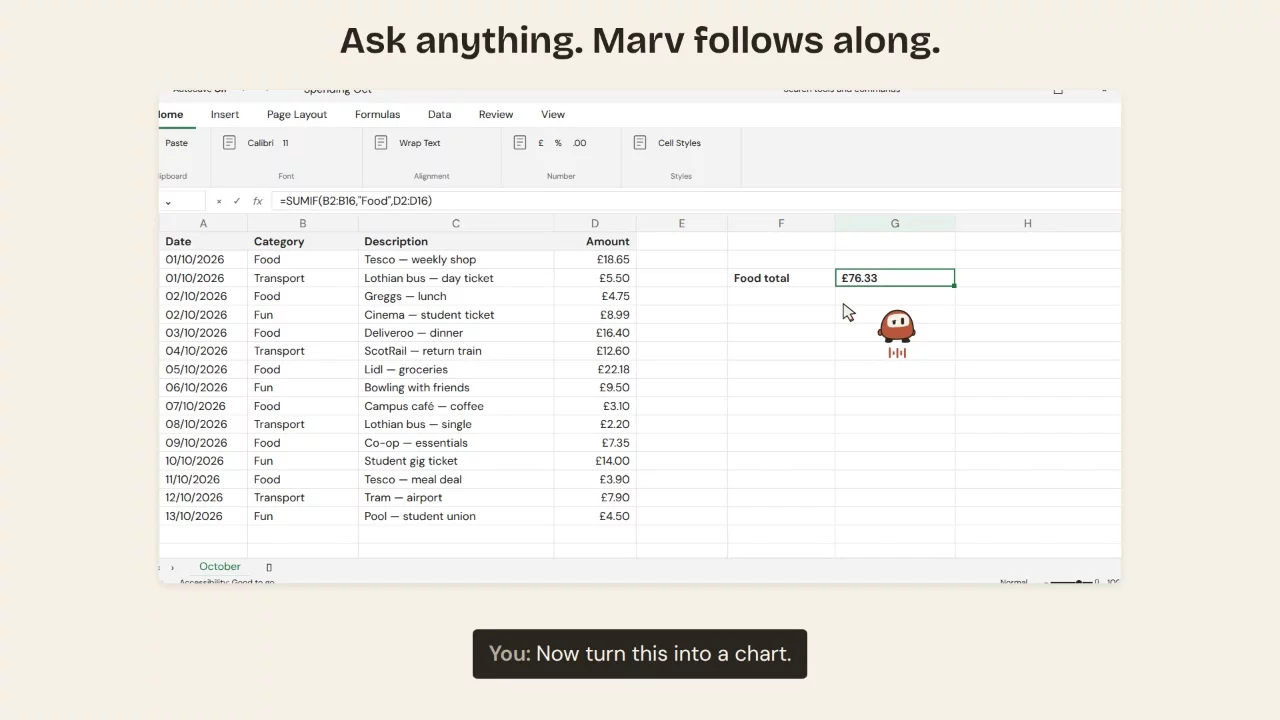Apply the percent style format

pos(558,143)
